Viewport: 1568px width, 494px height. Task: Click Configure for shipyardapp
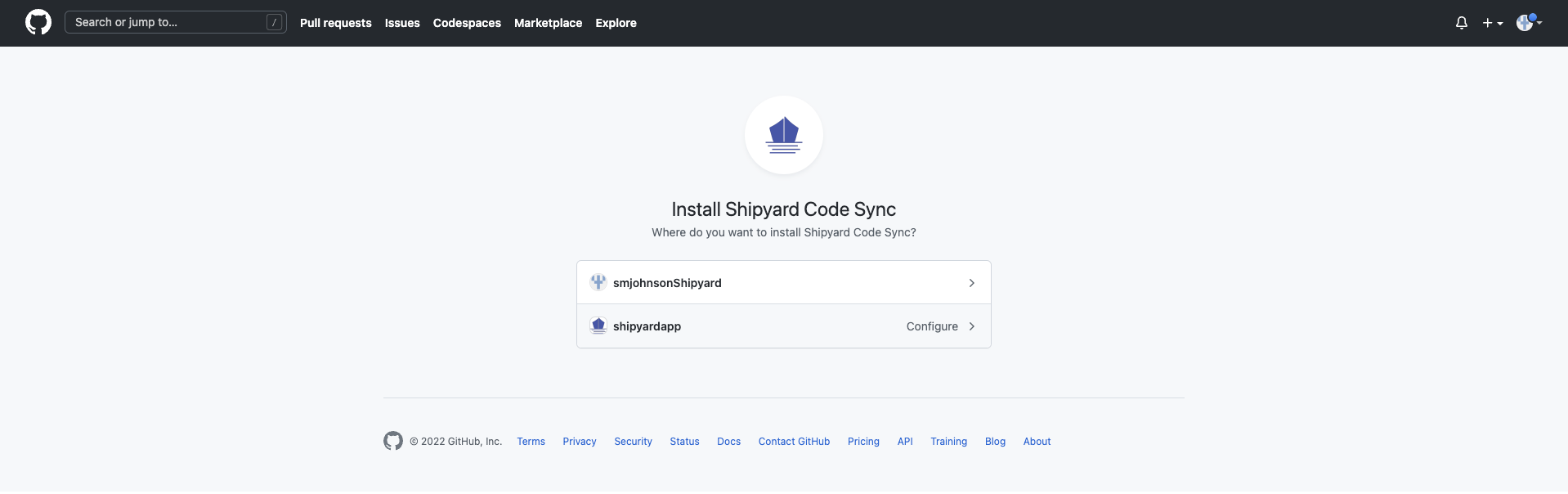pyautogui.click(x=932, y=326)
